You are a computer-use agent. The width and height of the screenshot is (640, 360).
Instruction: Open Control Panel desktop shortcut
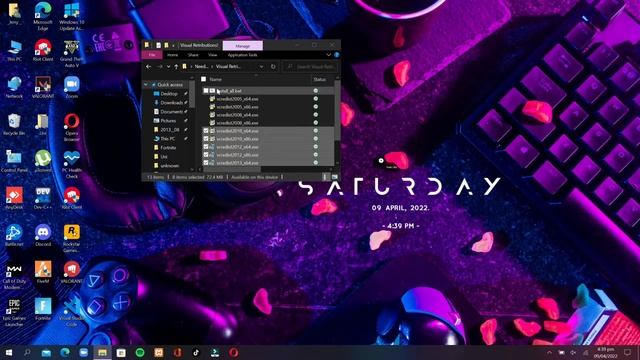point(14,161)
